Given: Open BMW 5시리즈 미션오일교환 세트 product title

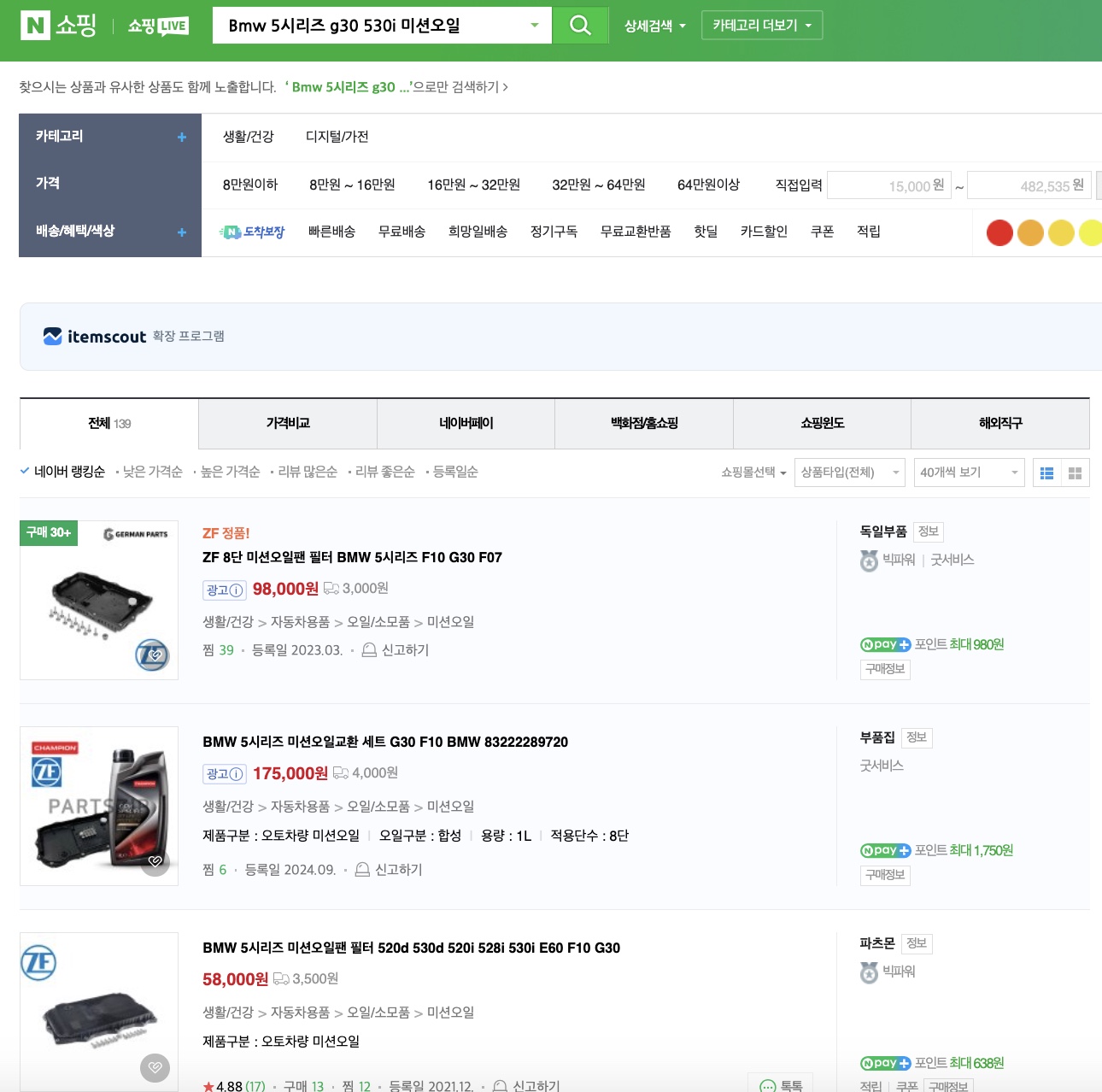Looking at the screenshot, I should click(385, 742).
